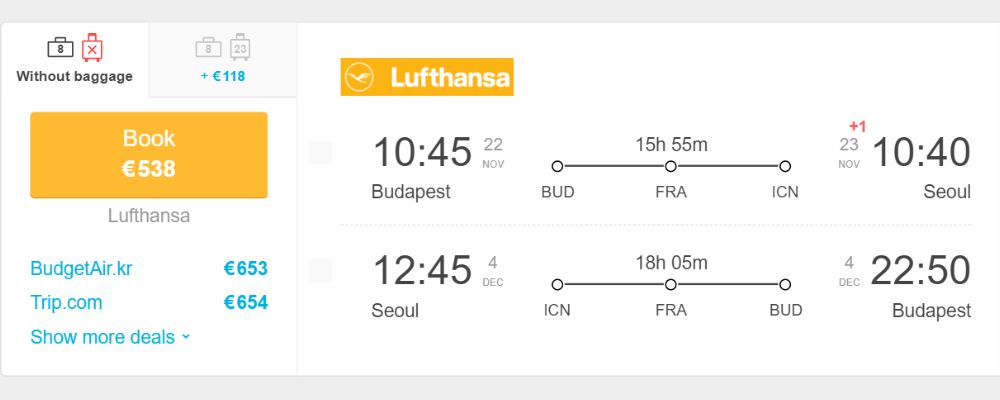Click the BUD departure dot on outbound route
The image size is (1000, 400).
click(x=557, y=167)
